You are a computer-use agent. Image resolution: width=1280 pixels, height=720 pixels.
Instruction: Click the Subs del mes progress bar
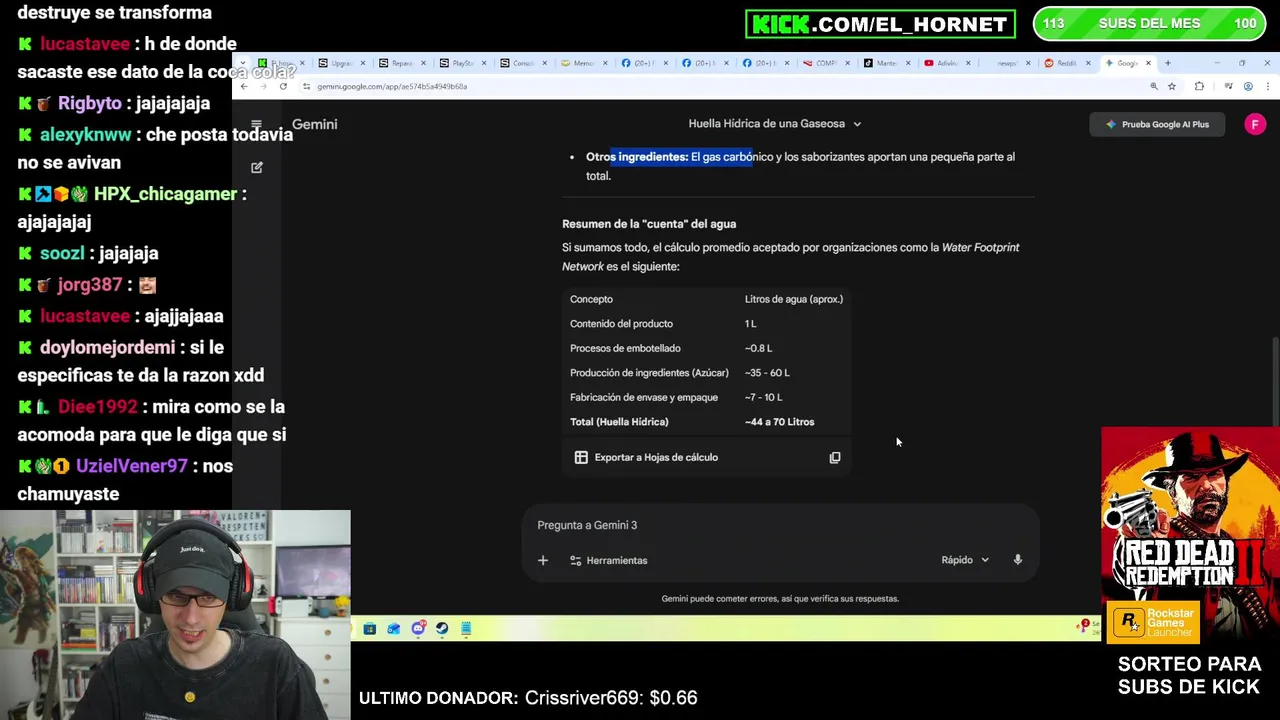pyautogui.click(x=1148, y=24)
